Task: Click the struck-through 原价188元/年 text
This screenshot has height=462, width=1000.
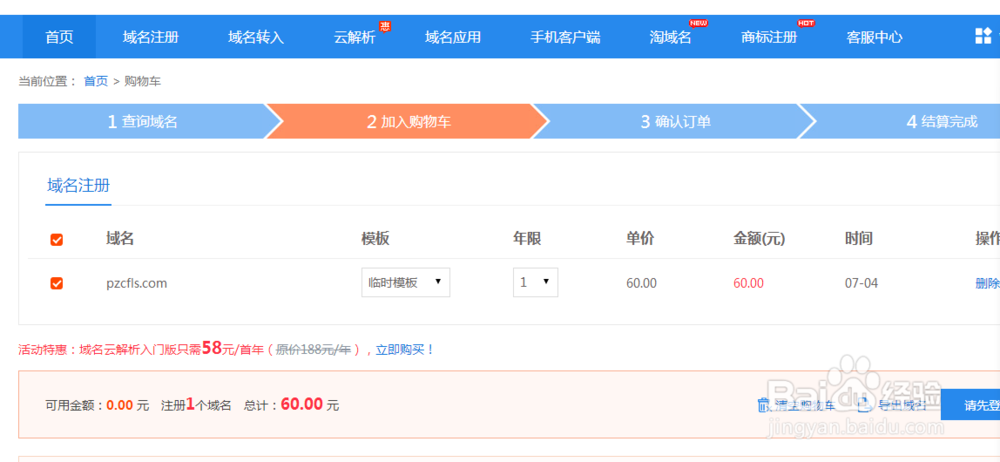Action: [313, 350]
